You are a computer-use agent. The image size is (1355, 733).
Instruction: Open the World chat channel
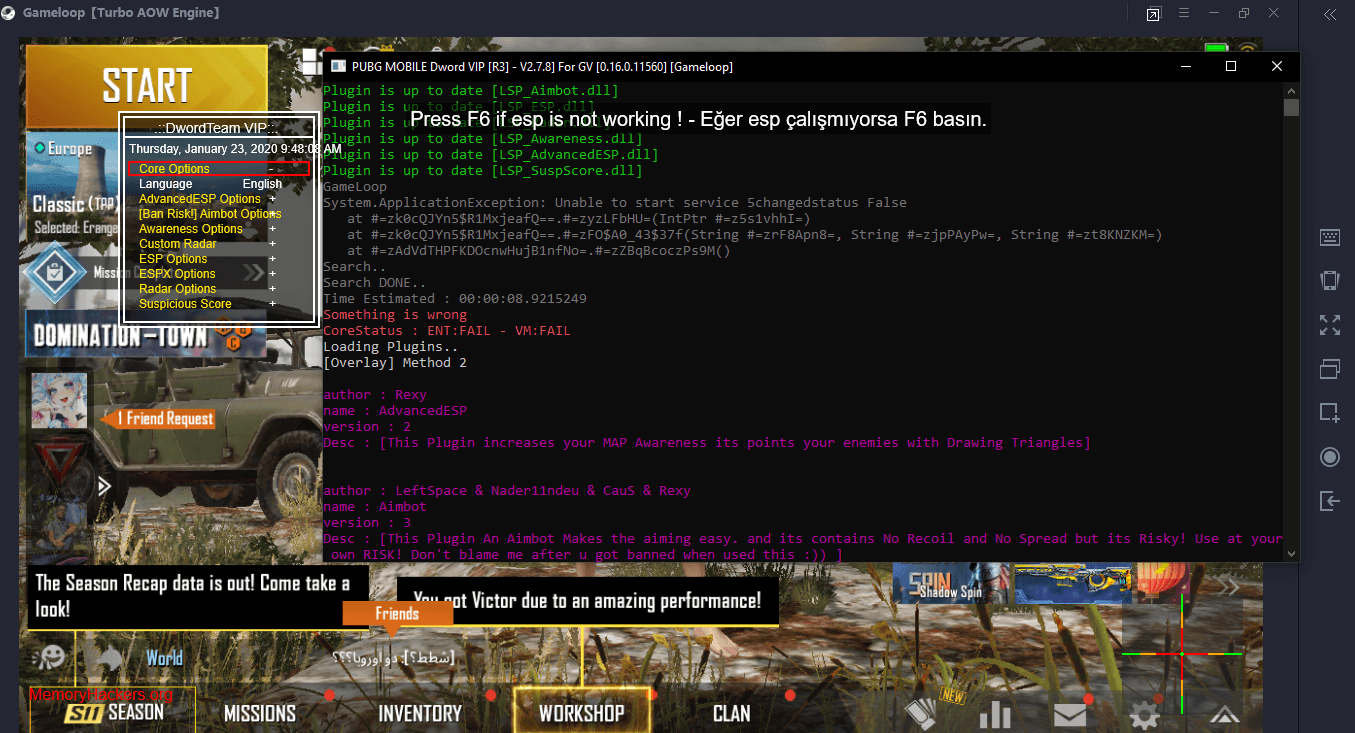[x=164, y=657]
